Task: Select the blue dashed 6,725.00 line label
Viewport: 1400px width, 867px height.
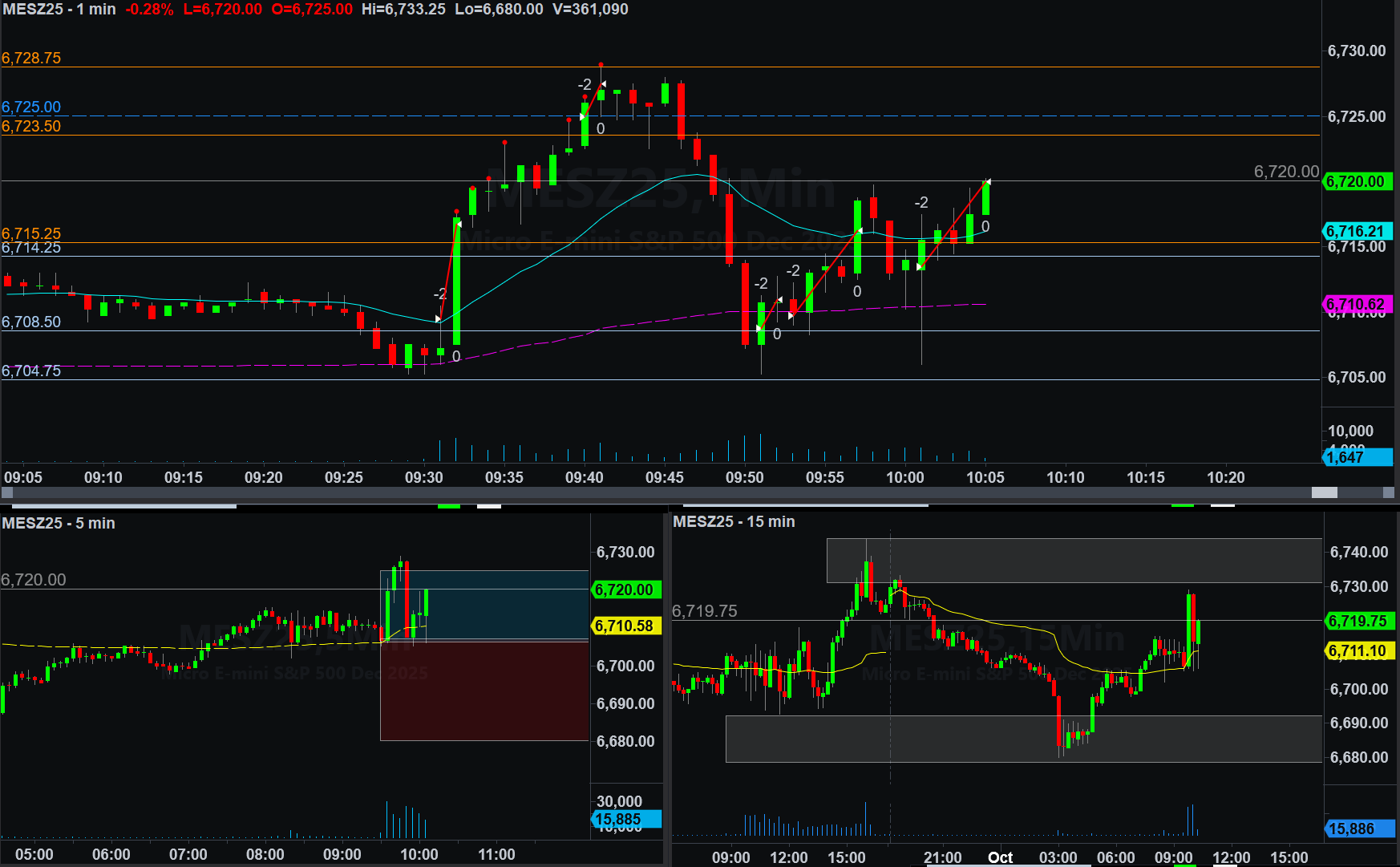Action: (x=31, y=107)
